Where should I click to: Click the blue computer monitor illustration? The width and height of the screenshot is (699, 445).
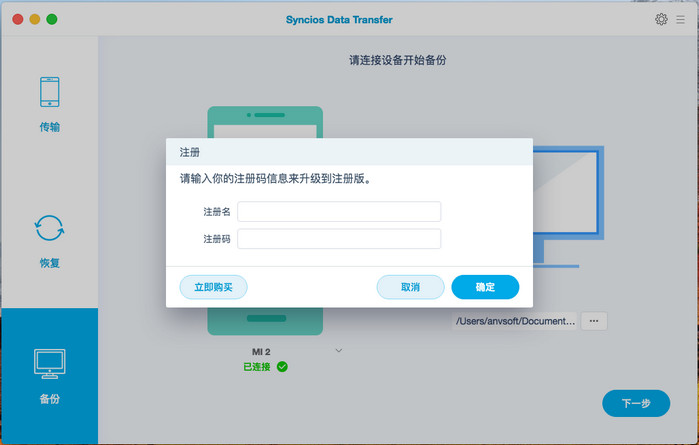[568, 206]
